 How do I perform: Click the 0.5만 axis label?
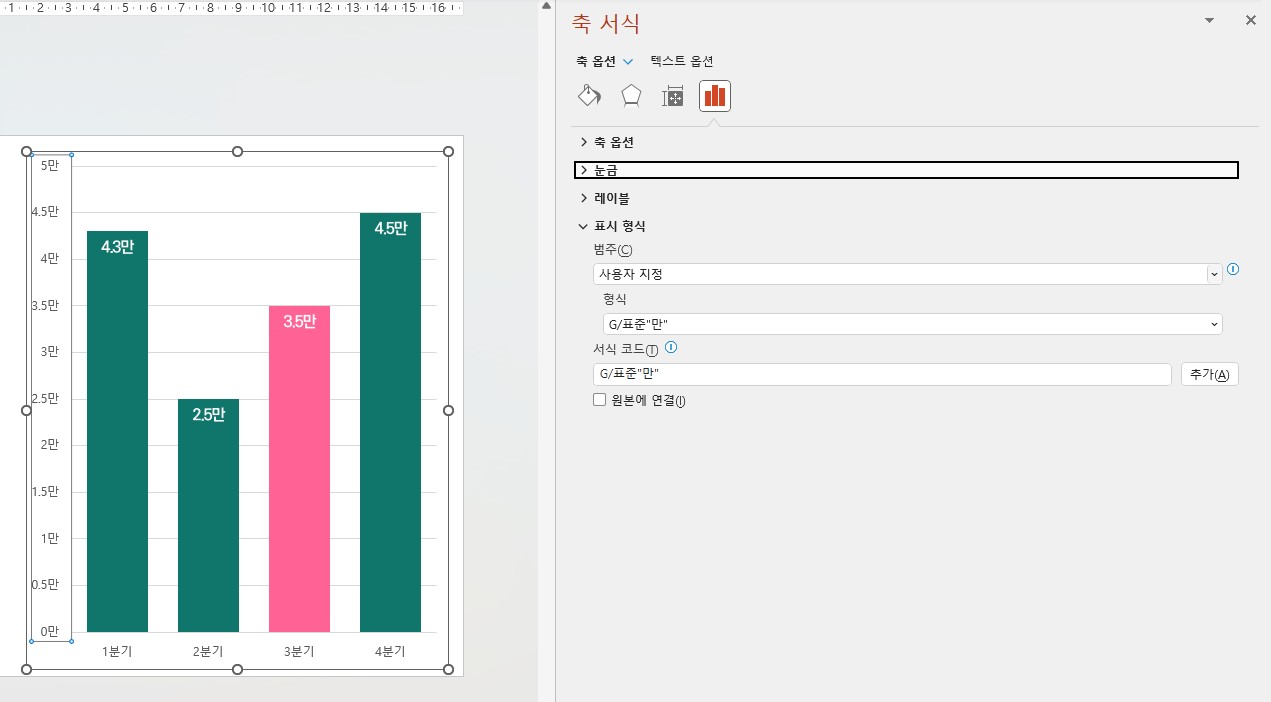(x=46, y=584)
